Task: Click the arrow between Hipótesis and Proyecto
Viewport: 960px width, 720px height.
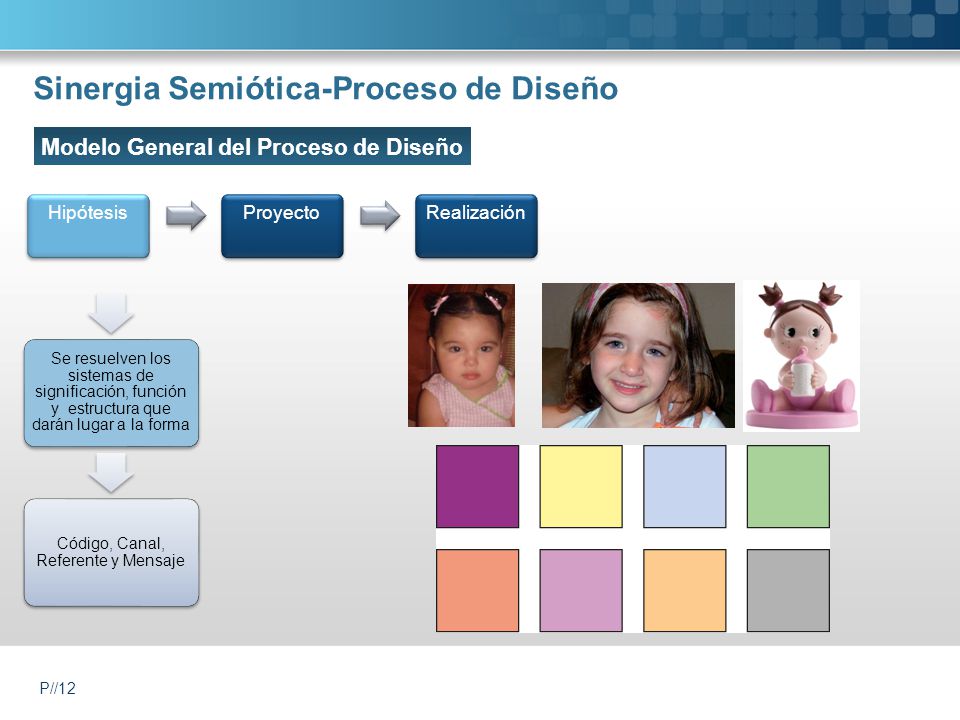Action: (186, 216)
